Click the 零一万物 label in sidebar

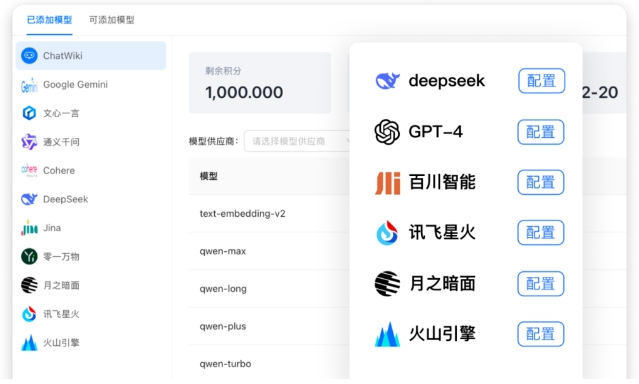(61, 257)
